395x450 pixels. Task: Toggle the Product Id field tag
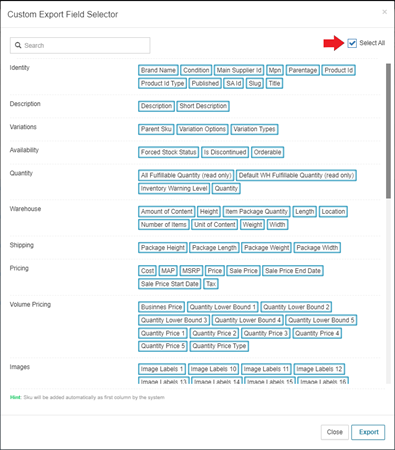[x=339, y=70]
